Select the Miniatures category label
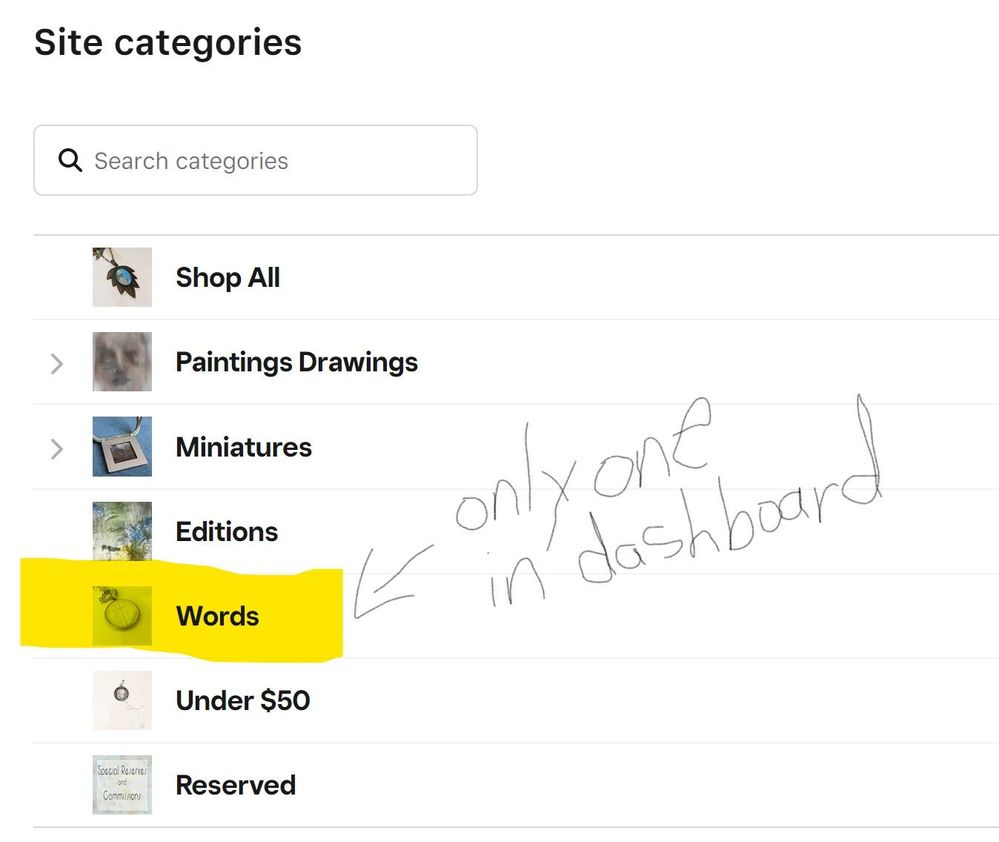This screenshot has height=842, width=999. pos(243,447)
